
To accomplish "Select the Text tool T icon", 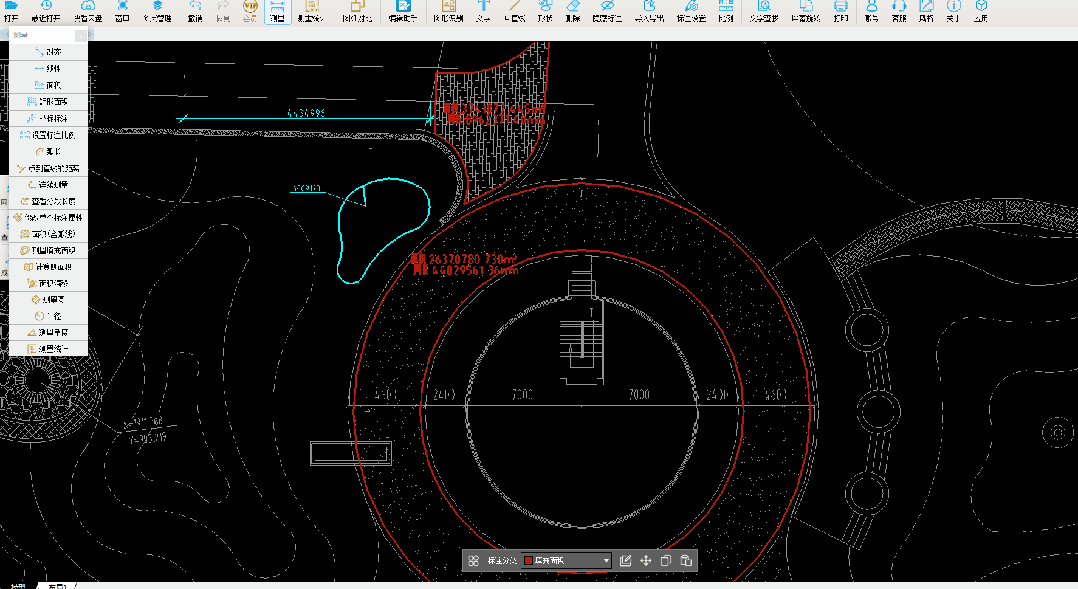I will [x=483, y=11].
